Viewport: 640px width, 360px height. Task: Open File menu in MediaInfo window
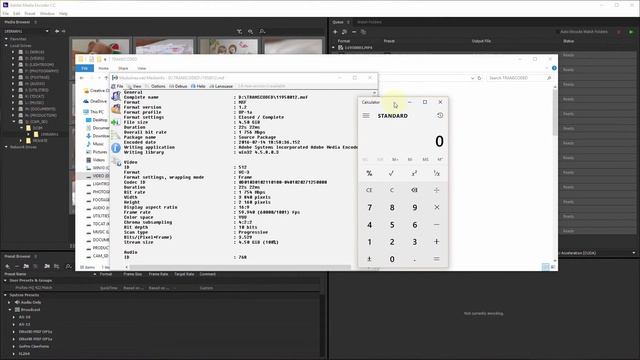point(118,87)
